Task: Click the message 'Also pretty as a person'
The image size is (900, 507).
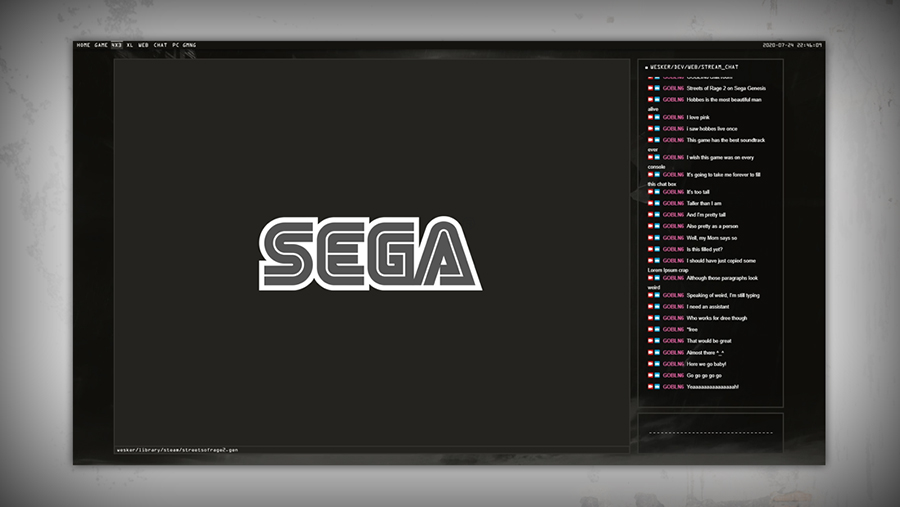Action: 712,226
